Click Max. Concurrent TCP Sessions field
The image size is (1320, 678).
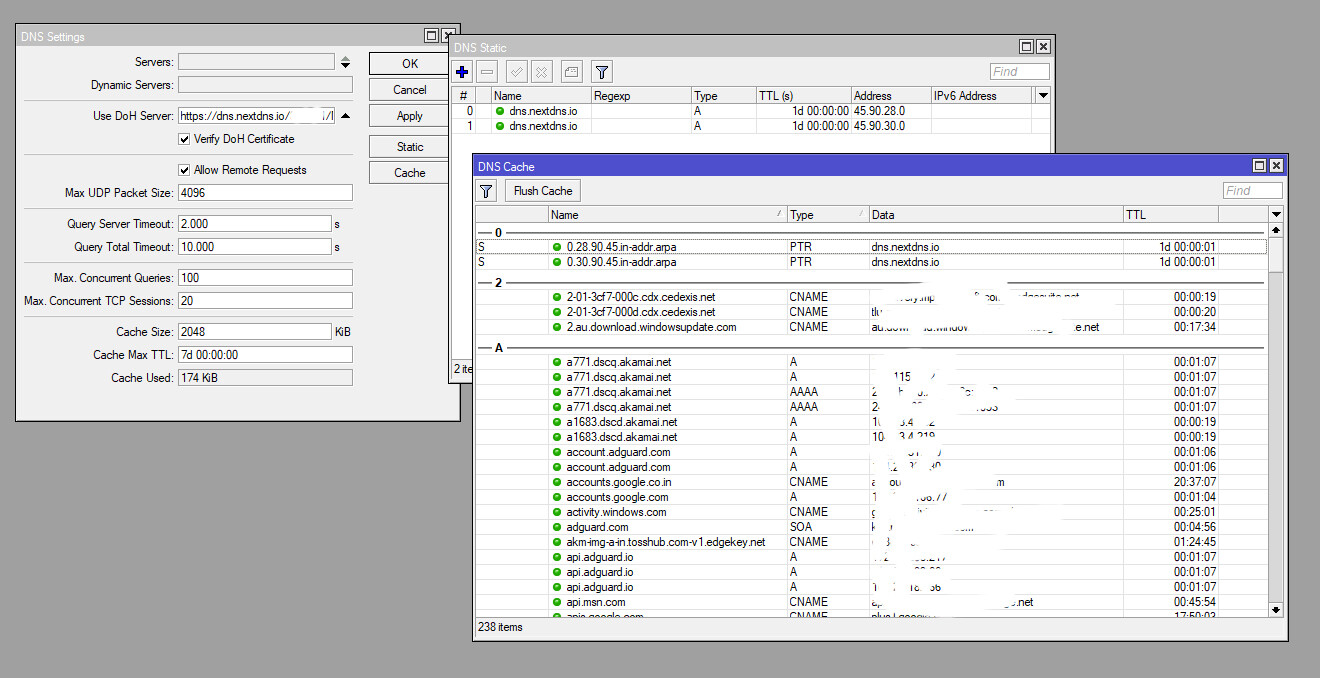[265, 301]
